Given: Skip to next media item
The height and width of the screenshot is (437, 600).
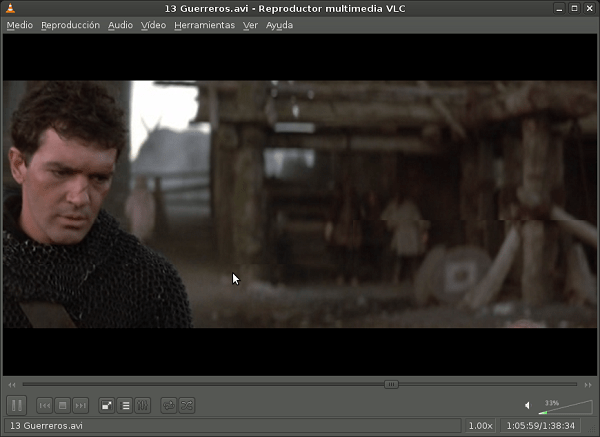Looking at the screenshot, I should click(x=80, y=406).
